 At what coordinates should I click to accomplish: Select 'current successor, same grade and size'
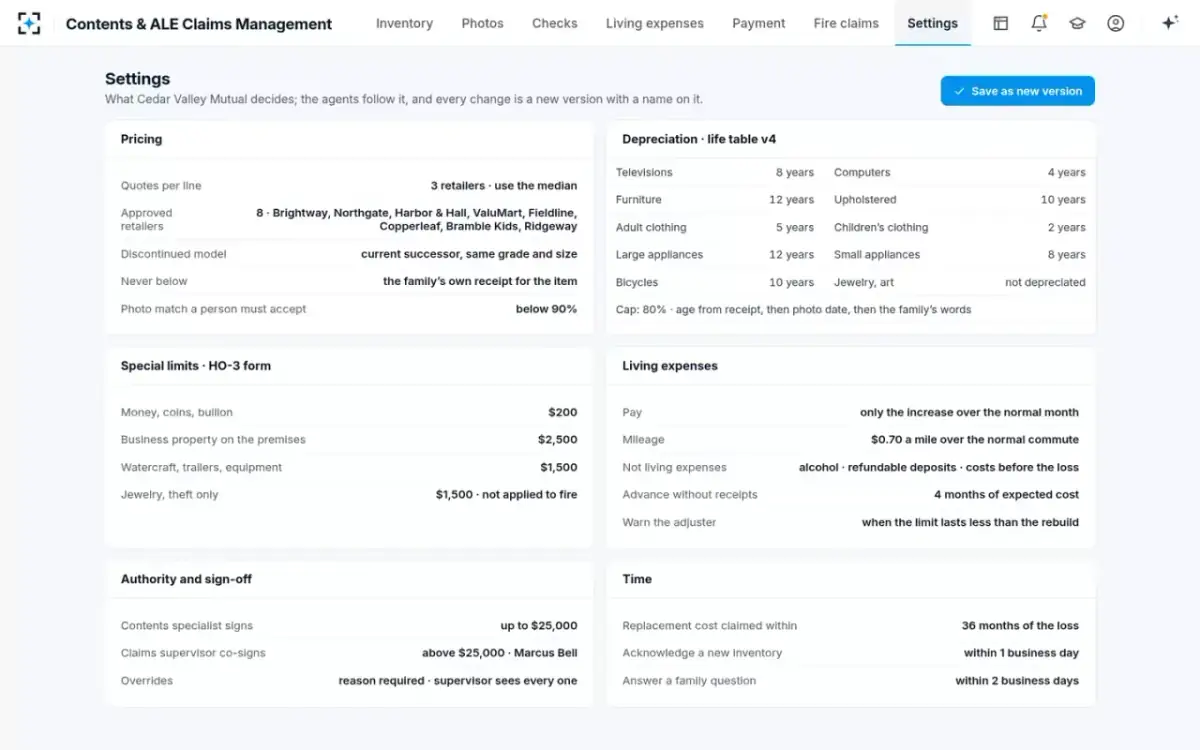click(x=469, y=254)
